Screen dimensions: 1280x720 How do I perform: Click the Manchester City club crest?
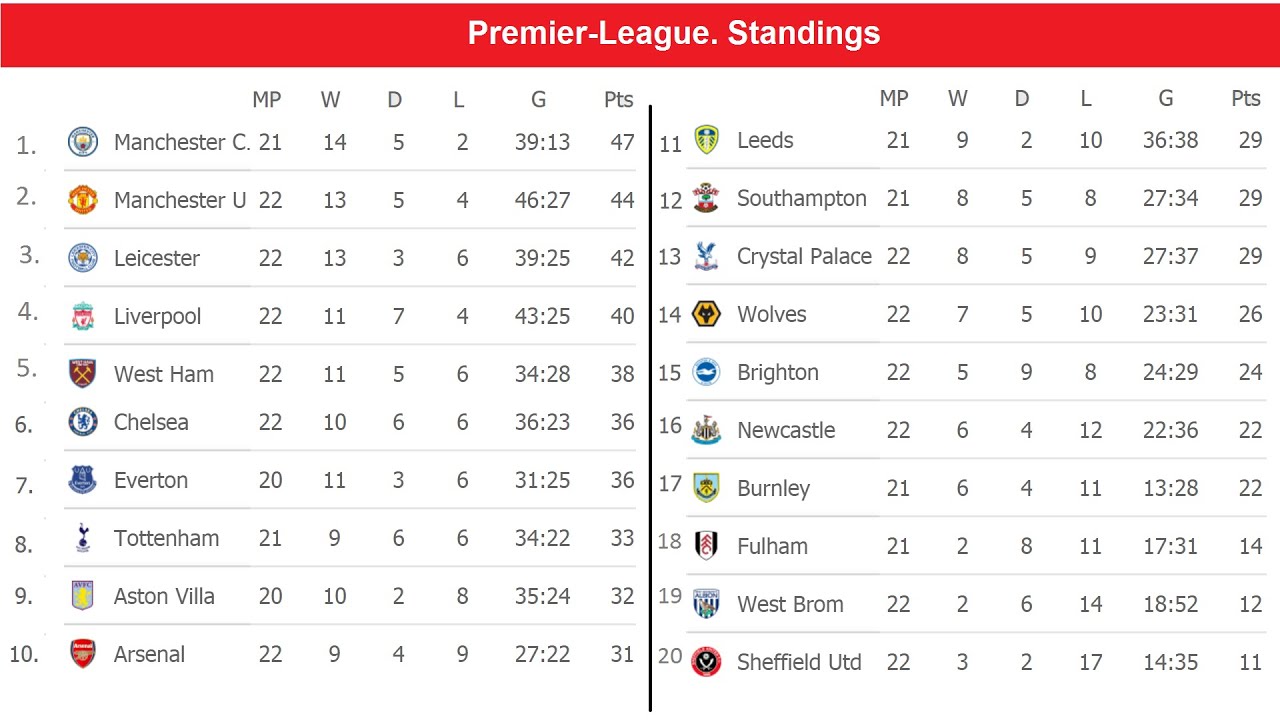point(83,142)
